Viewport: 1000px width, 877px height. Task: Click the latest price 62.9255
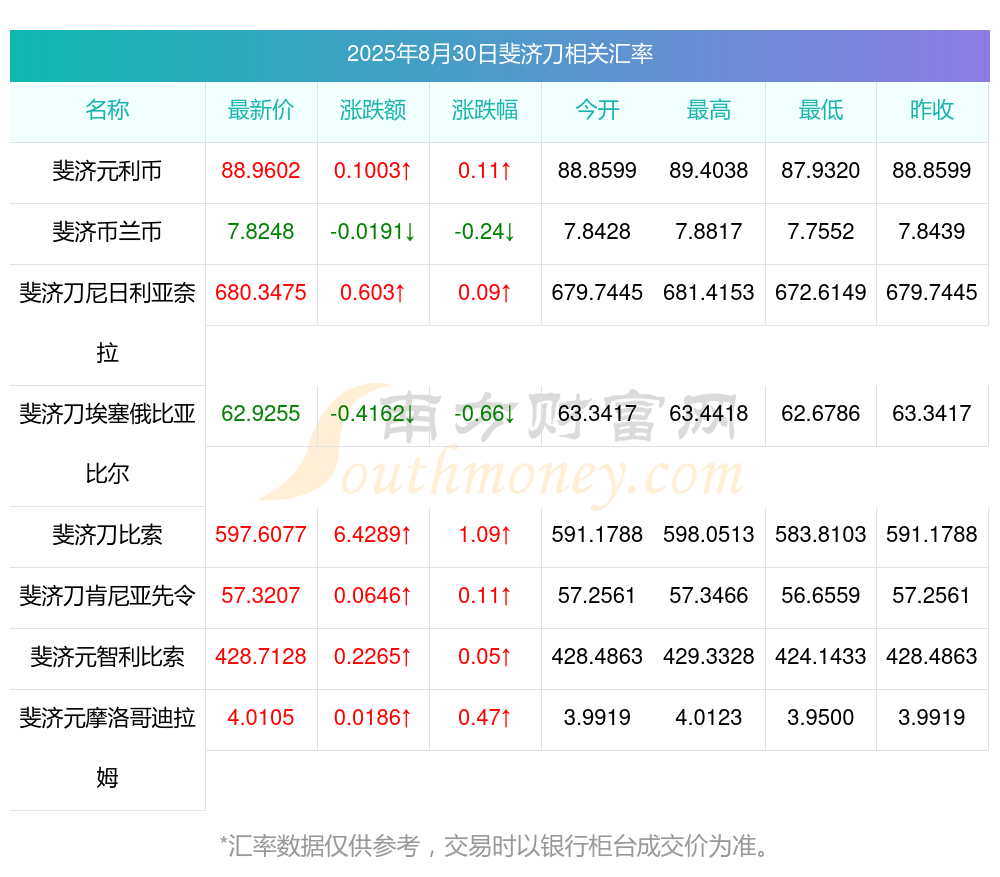(261, 413)
